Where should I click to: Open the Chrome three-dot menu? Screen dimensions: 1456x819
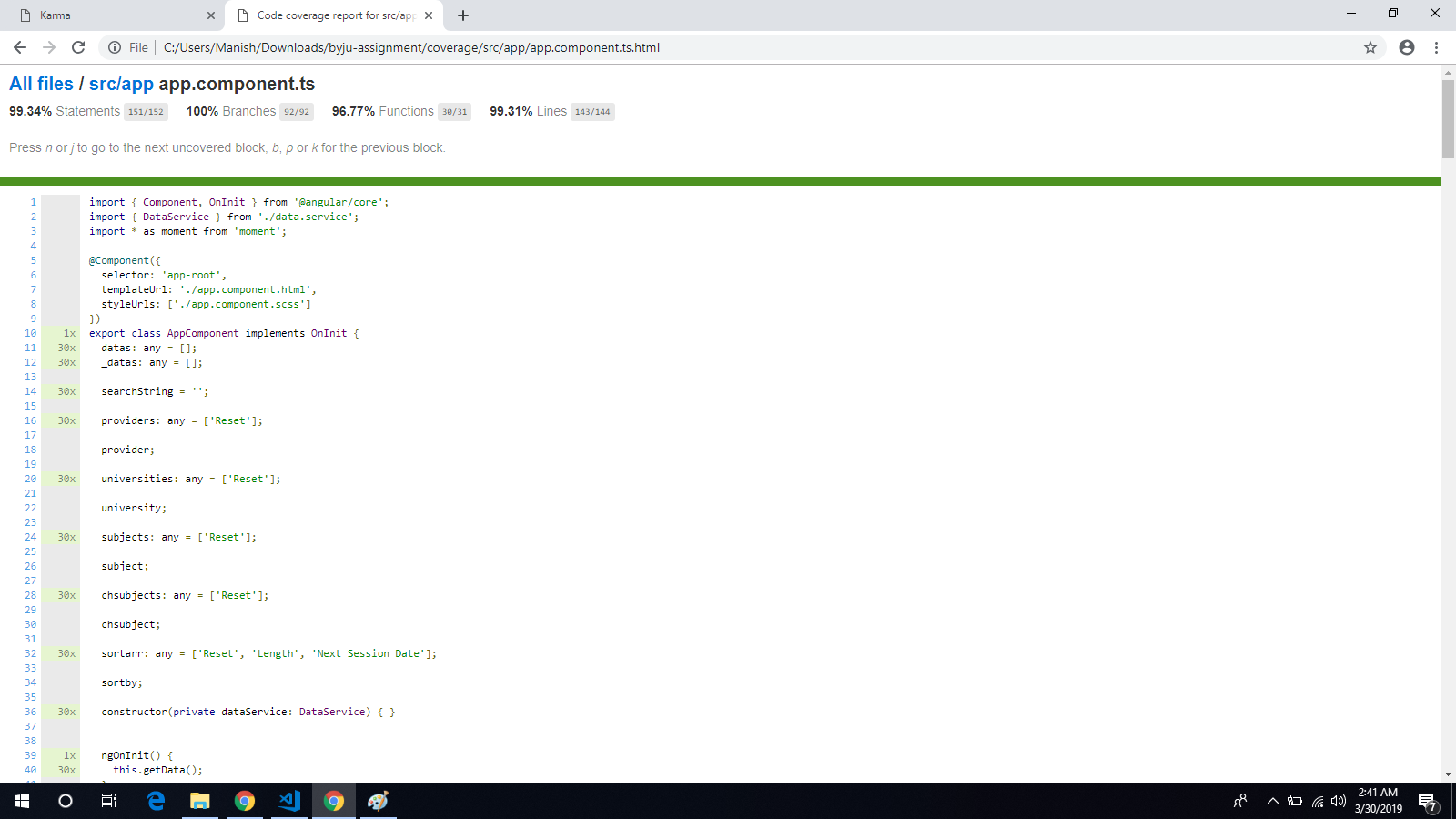tap(1436, 47)
